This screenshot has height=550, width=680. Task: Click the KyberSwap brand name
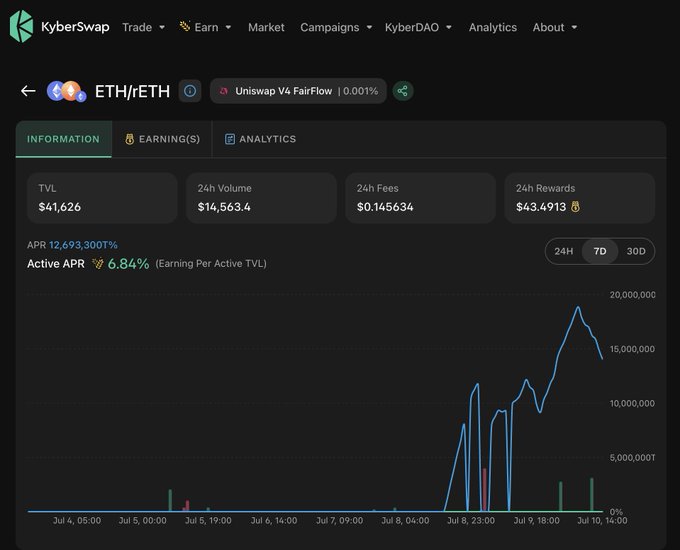click(75, 27)
